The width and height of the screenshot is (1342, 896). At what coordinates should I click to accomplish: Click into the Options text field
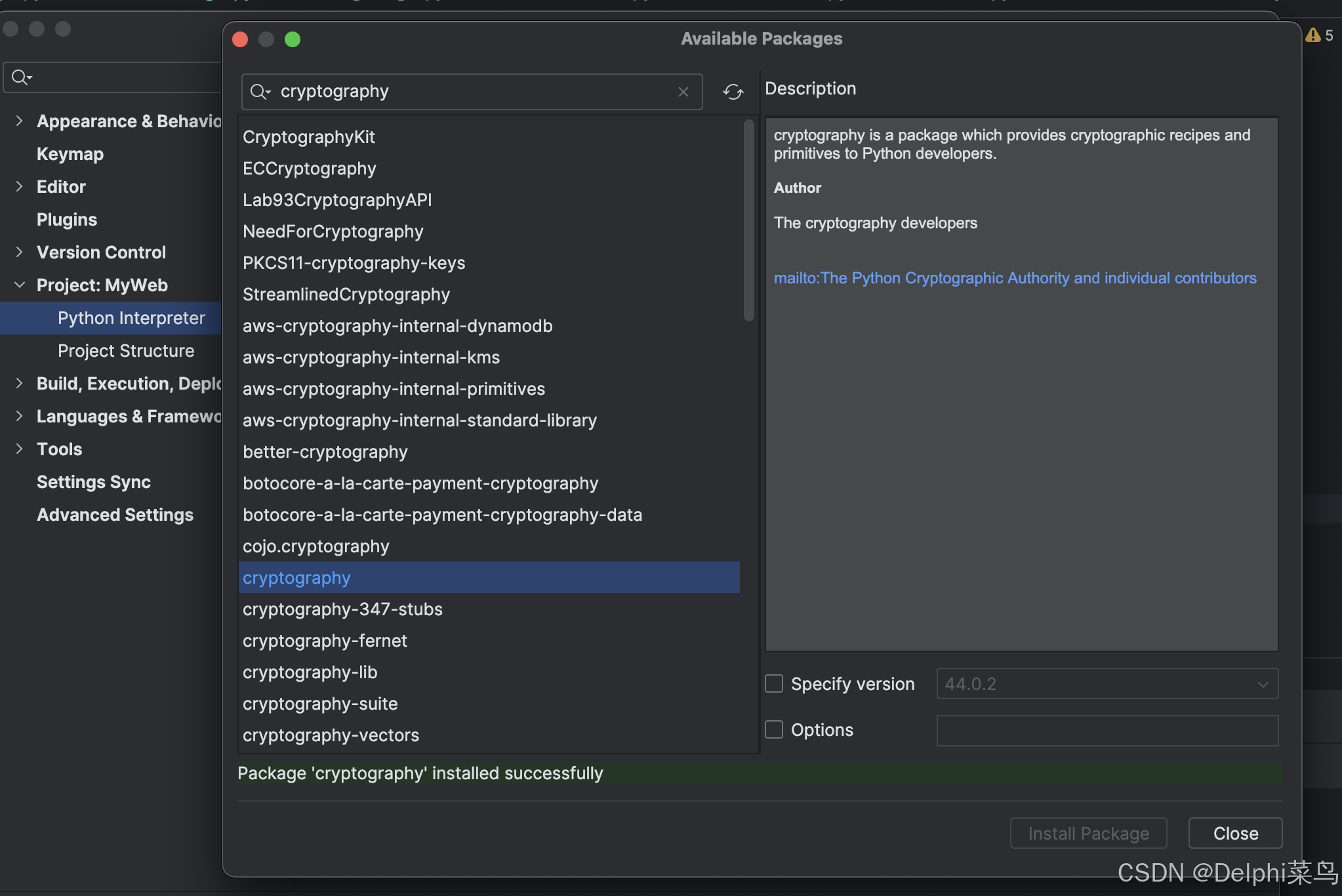point(1107,730)
